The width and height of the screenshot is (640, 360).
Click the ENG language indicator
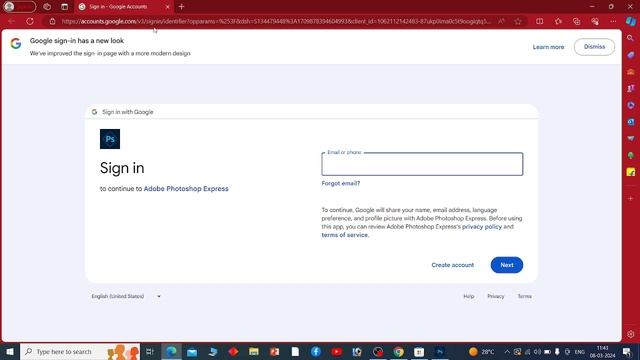pyautogui.click(x=580, y=351)
